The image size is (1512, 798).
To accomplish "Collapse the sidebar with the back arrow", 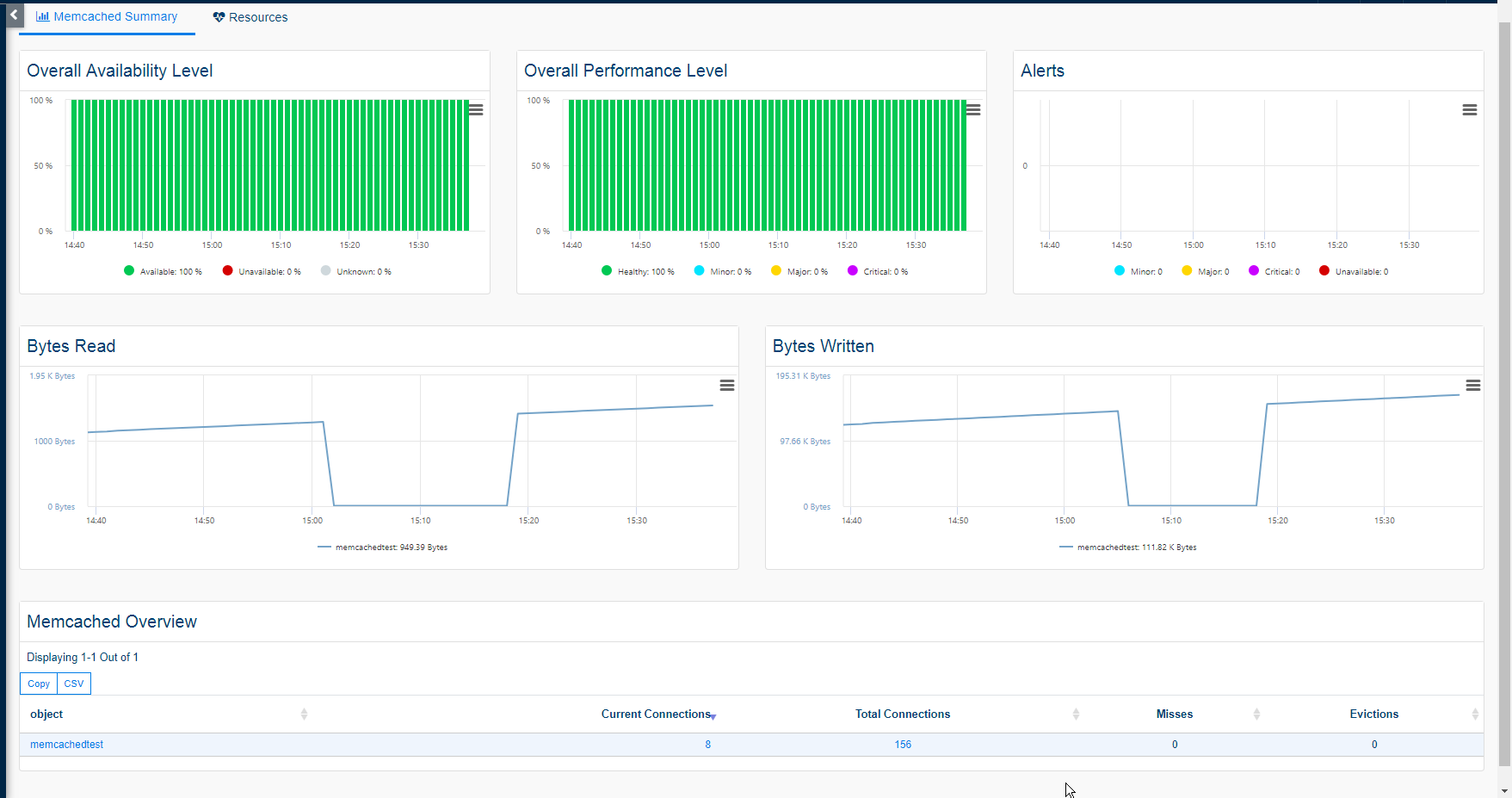I will coord(14,15).
